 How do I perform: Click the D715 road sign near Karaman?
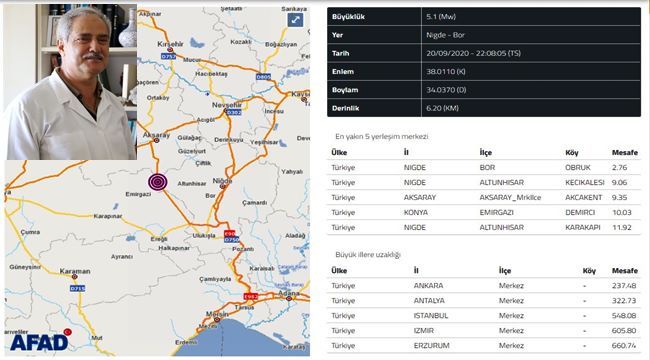tap(78, 288)
